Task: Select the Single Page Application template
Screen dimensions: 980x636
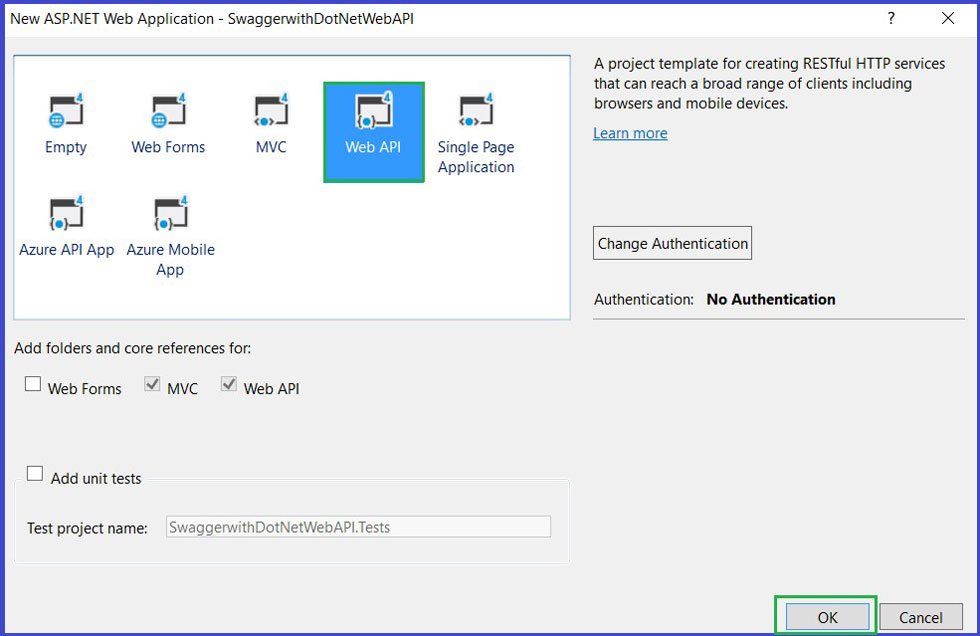Action: pyautogui.click(x=475, y=120)
